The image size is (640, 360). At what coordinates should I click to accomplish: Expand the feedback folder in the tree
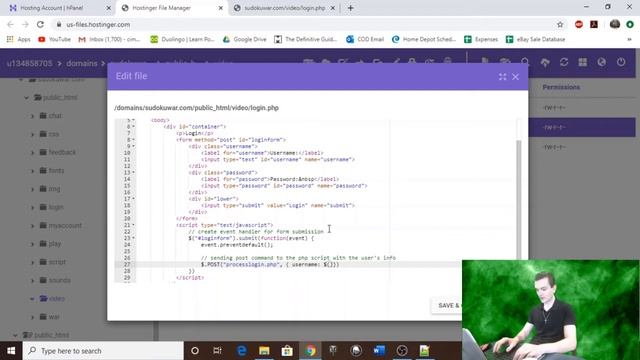pos(32,153)
